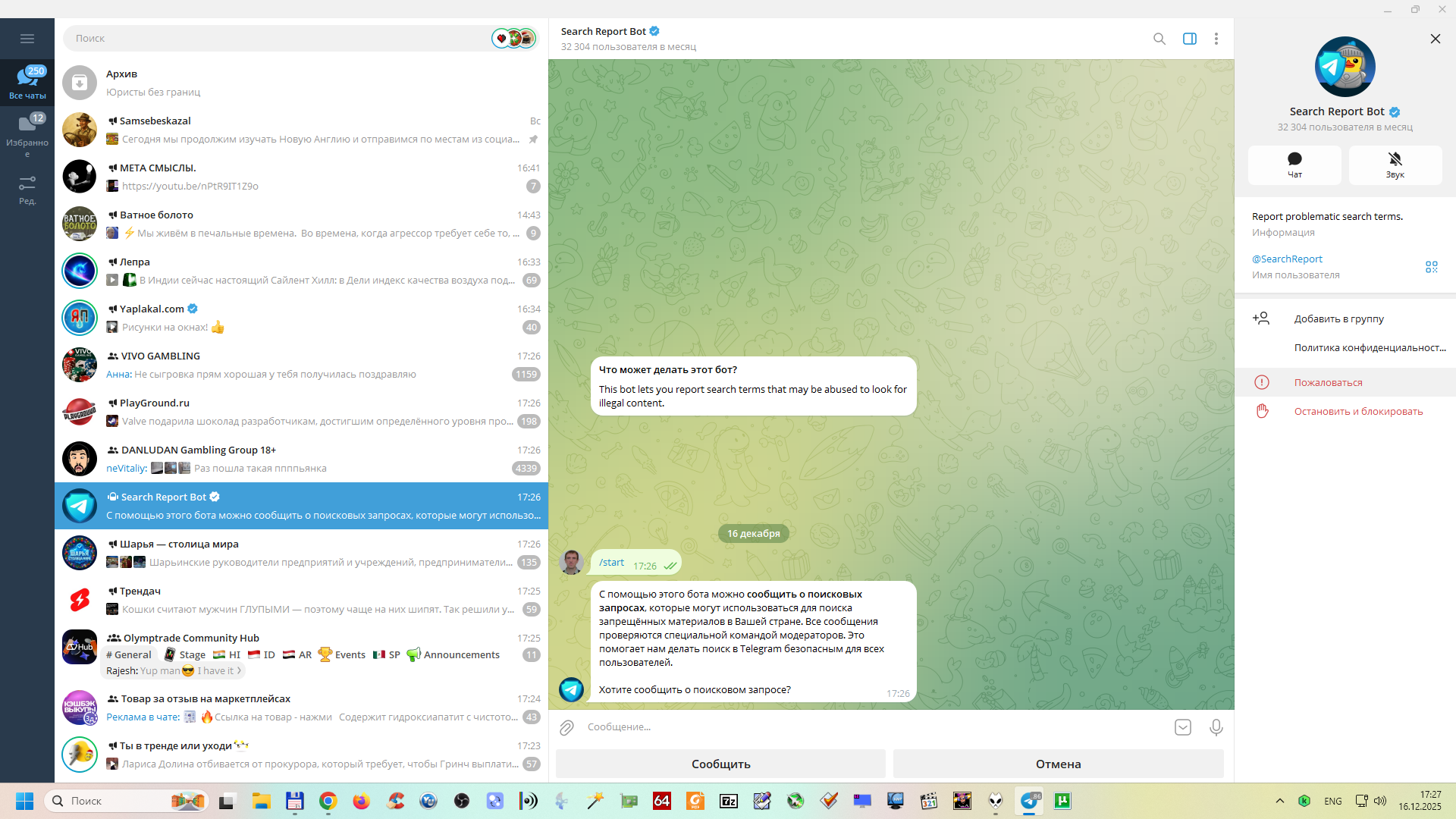The image size is (1456, 819).
Task: Click the chat search magnifier icon
Action: (1159, 39)
